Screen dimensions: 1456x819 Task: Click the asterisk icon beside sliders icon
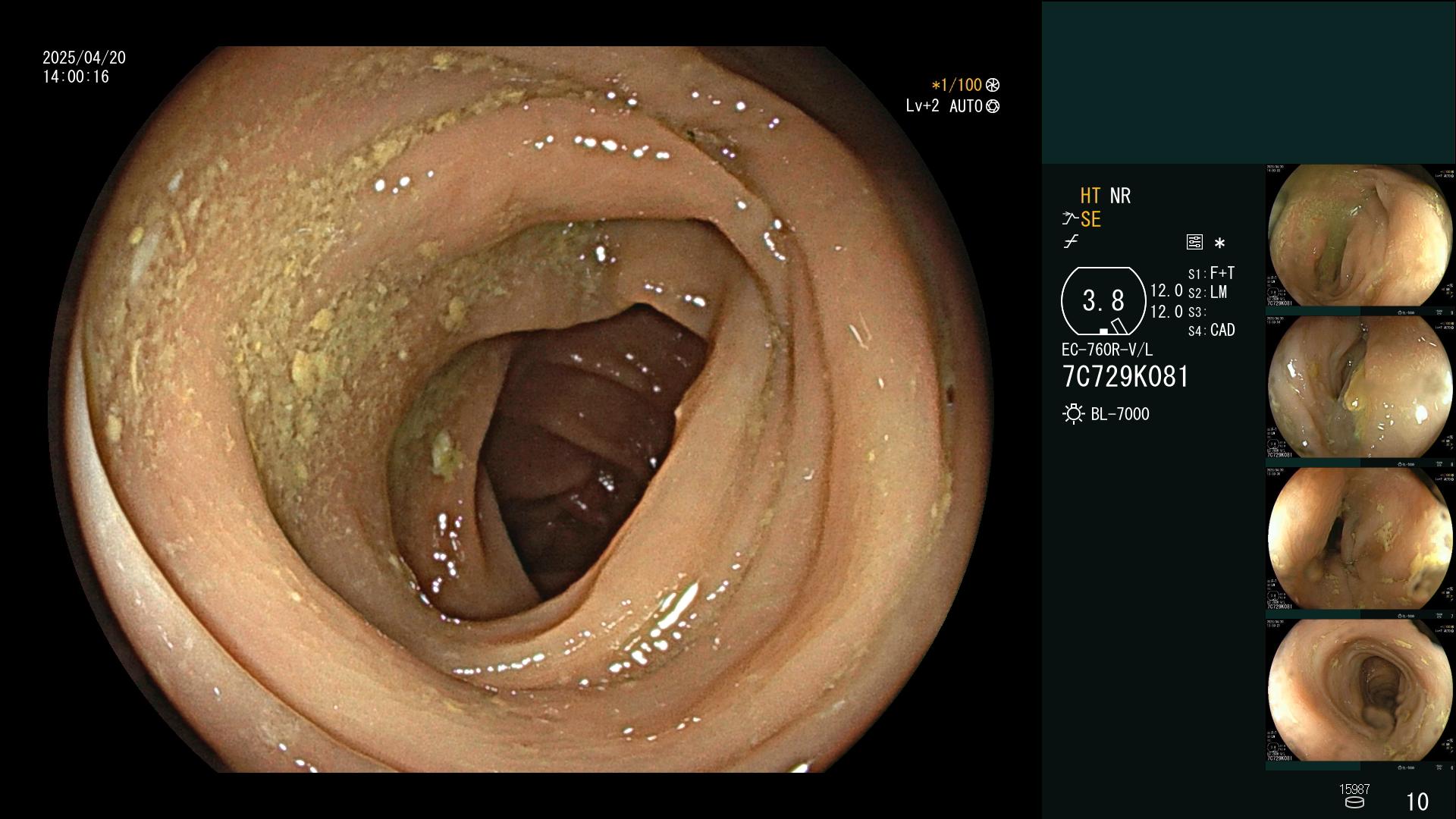[1219, 243]
